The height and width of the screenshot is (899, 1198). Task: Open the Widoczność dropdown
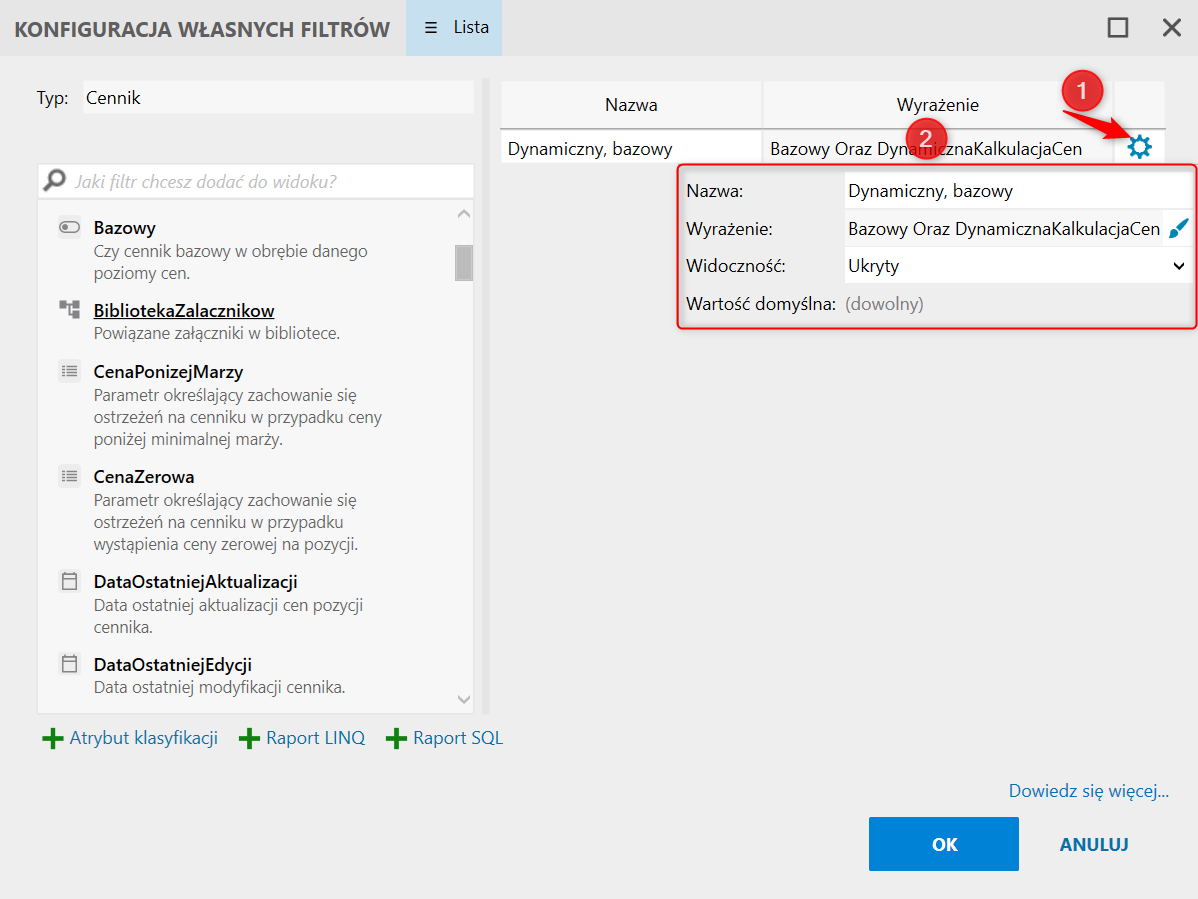(x=1018, y=266)
